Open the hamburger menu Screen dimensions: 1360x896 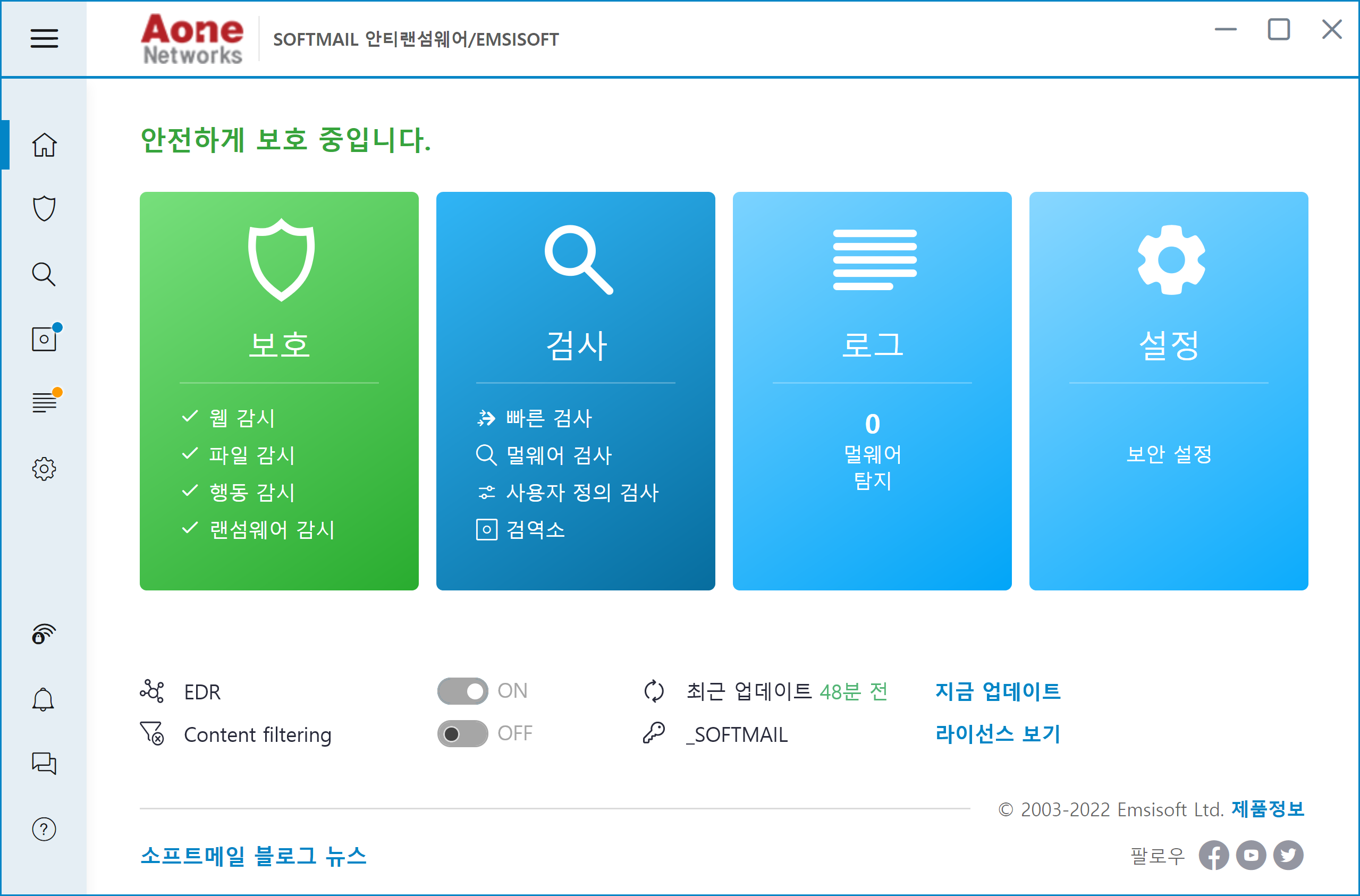44,38
